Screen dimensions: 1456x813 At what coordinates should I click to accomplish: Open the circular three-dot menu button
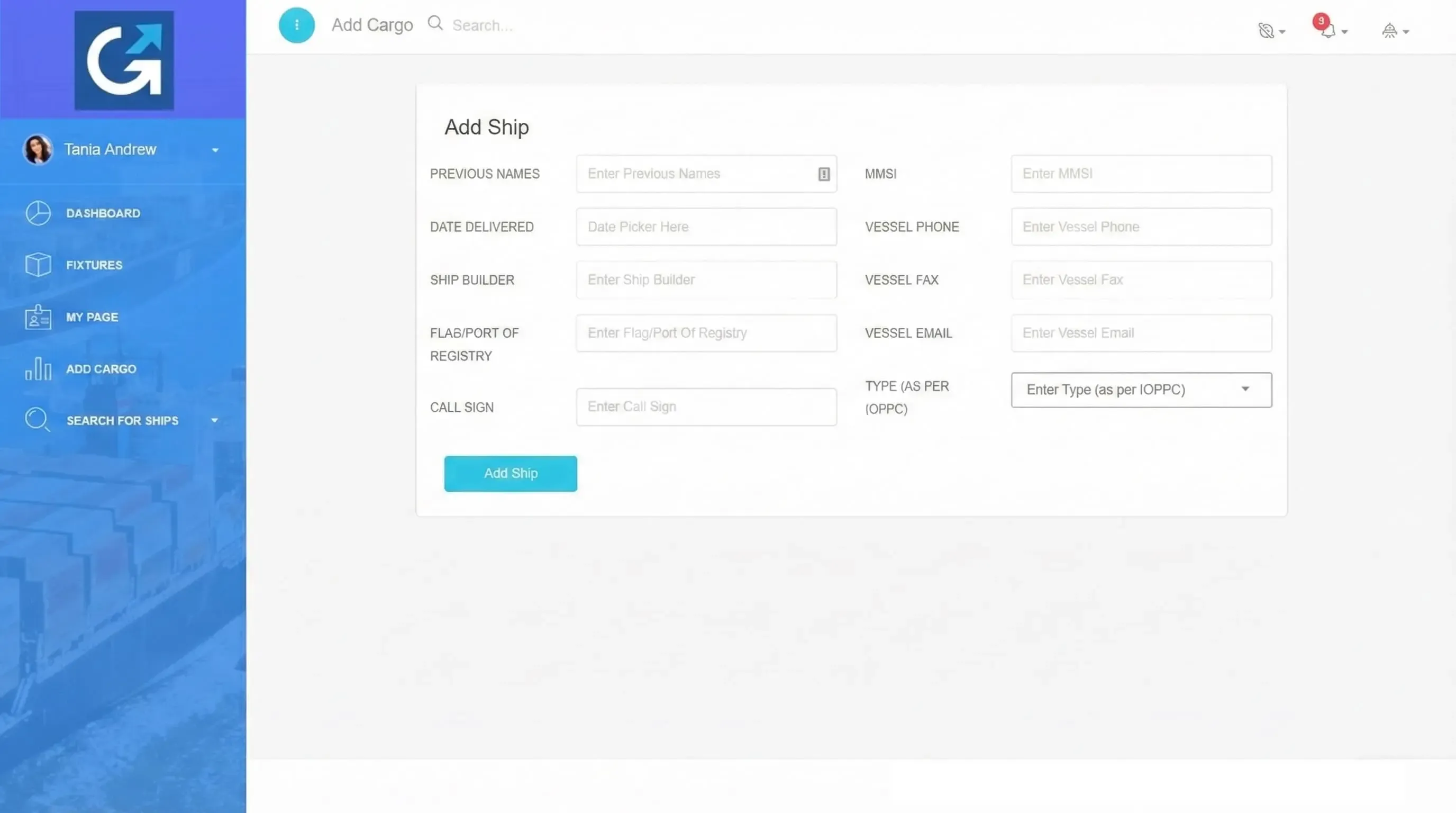pyautogui.click(x=296, y=25)
